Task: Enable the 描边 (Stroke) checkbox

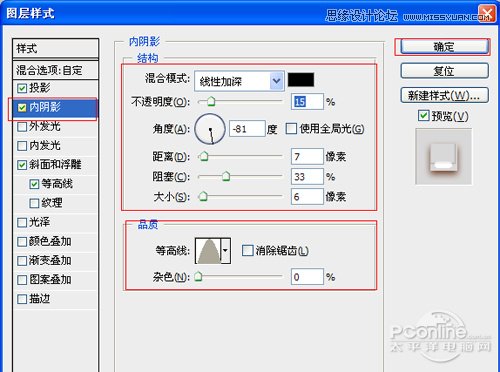Action: point(22,299)
